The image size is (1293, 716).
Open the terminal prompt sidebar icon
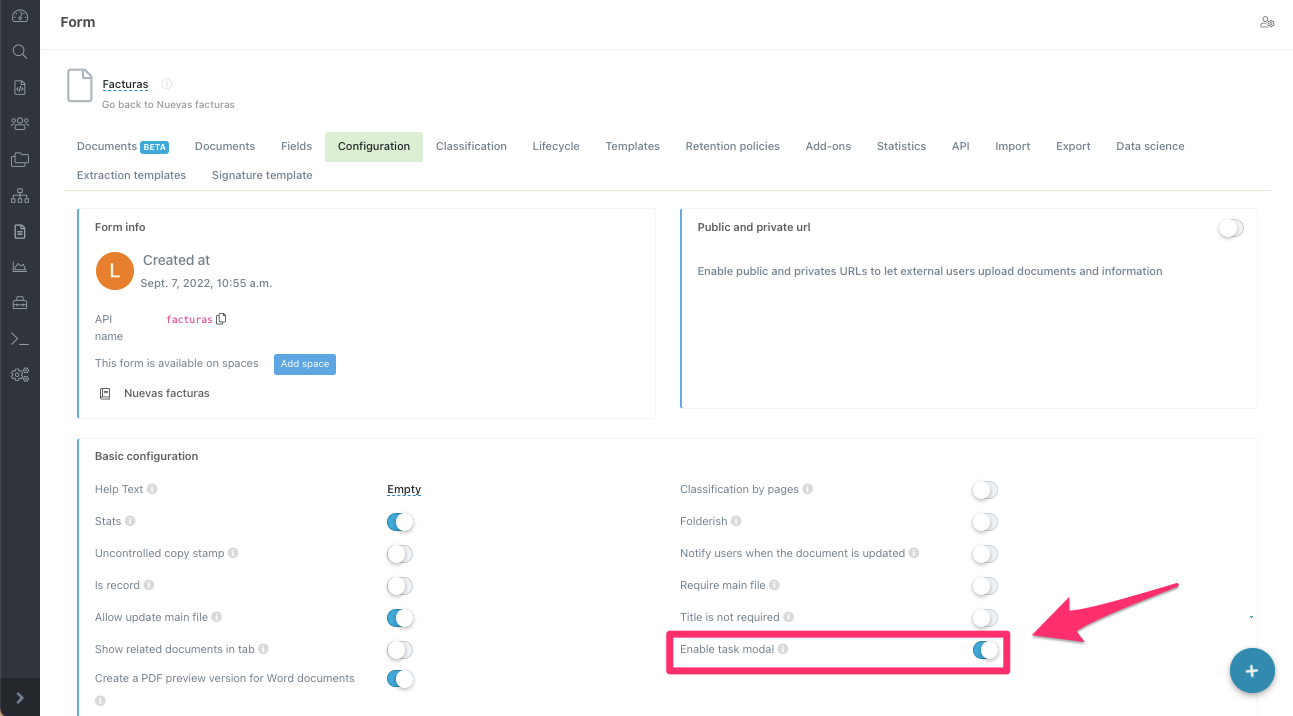[x=19, y=339]
